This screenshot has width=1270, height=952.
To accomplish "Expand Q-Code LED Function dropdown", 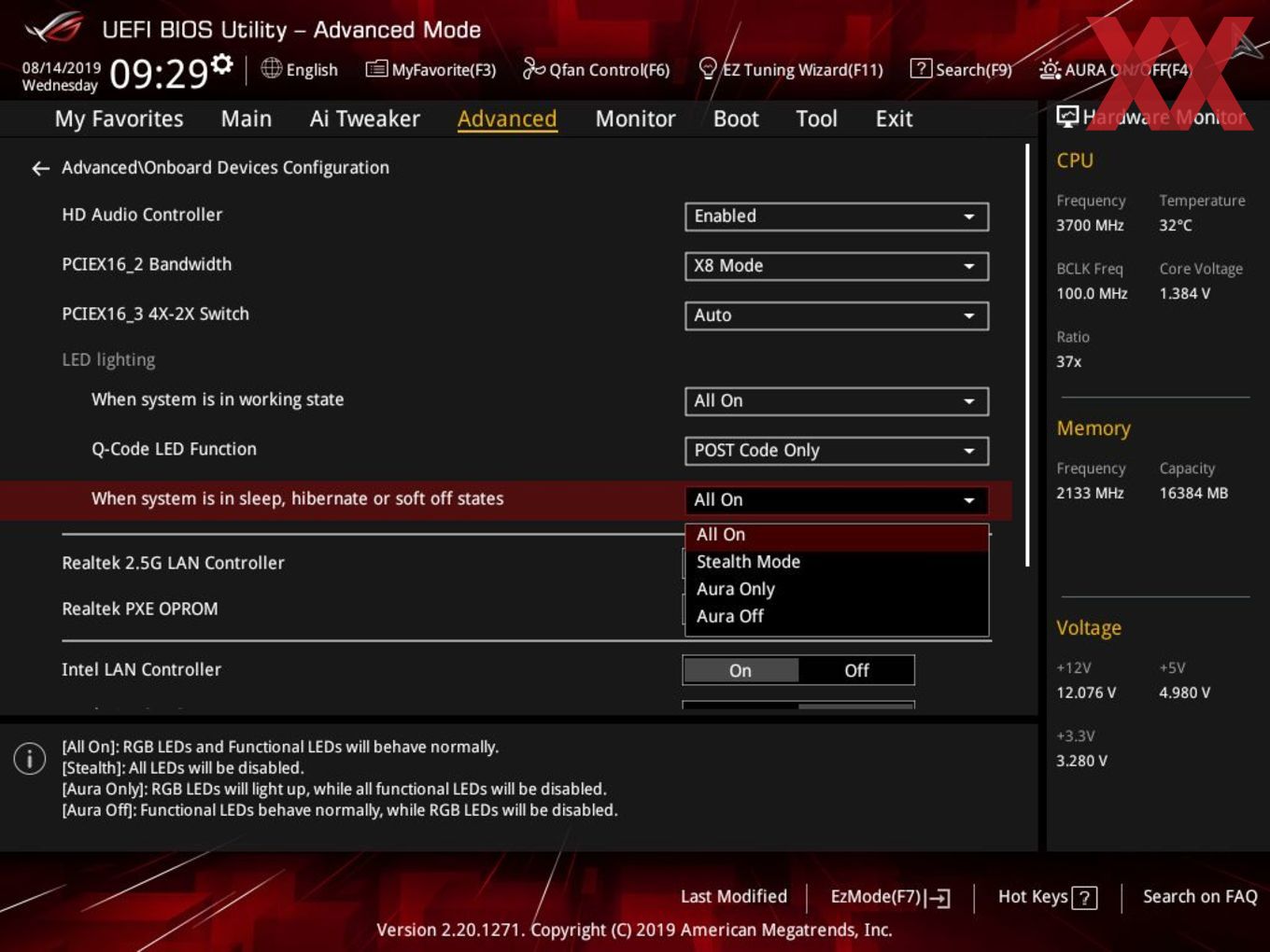I will pos(836,451).
